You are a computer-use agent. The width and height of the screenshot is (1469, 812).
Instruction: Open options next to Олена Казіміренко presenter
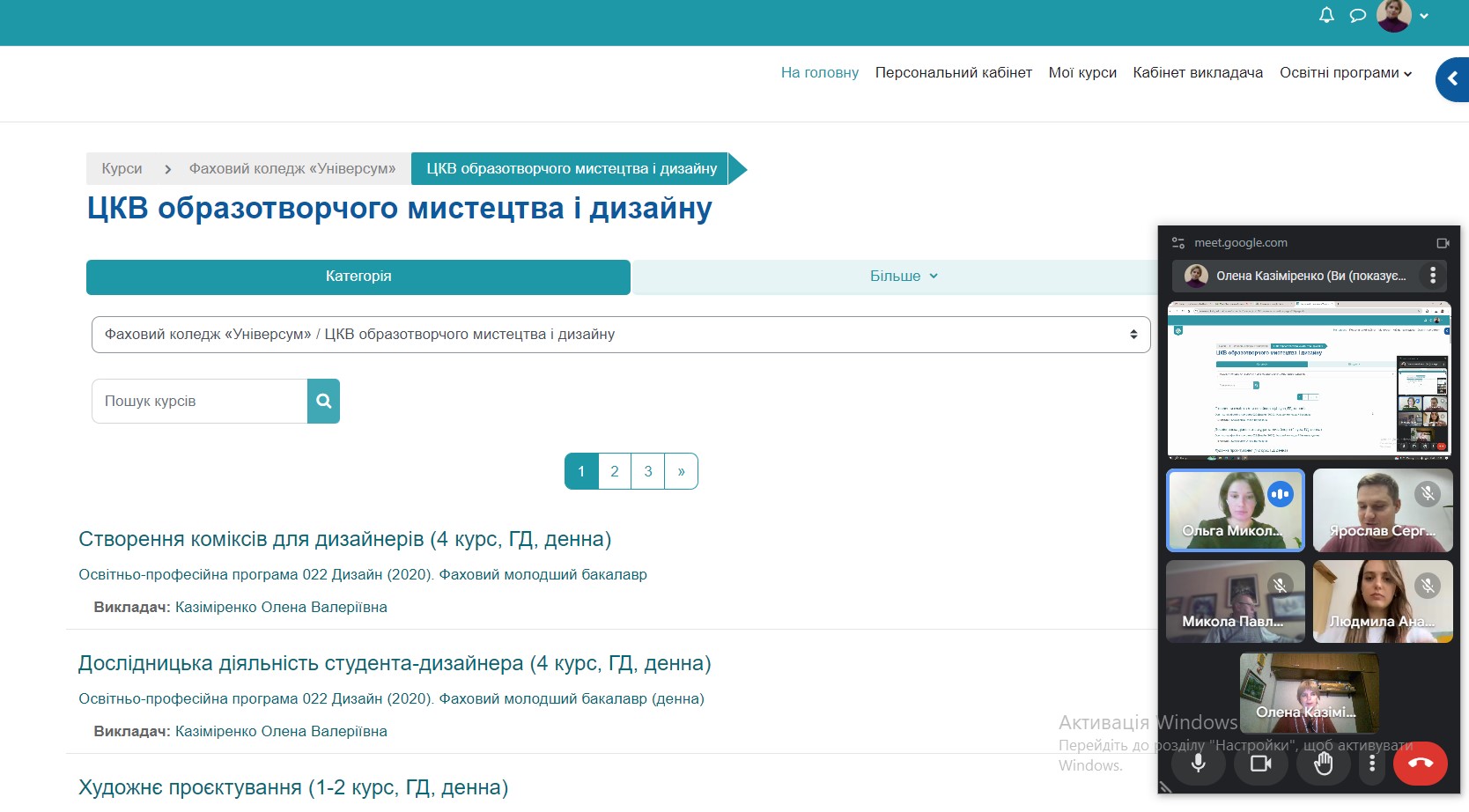tap(1433, 276)
